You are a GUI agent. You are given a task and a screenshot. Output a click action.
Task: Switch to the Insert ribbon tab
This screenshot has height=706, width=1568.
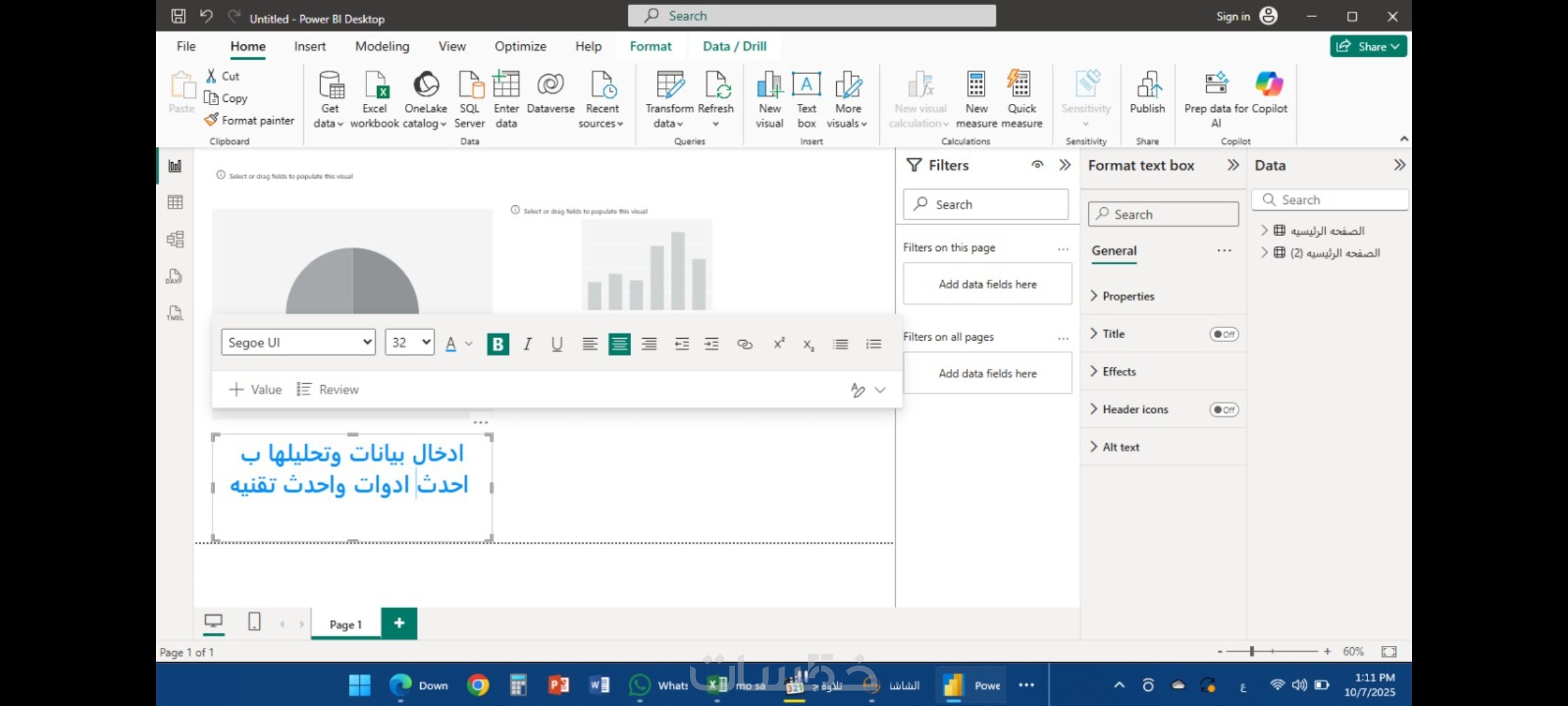310,46
